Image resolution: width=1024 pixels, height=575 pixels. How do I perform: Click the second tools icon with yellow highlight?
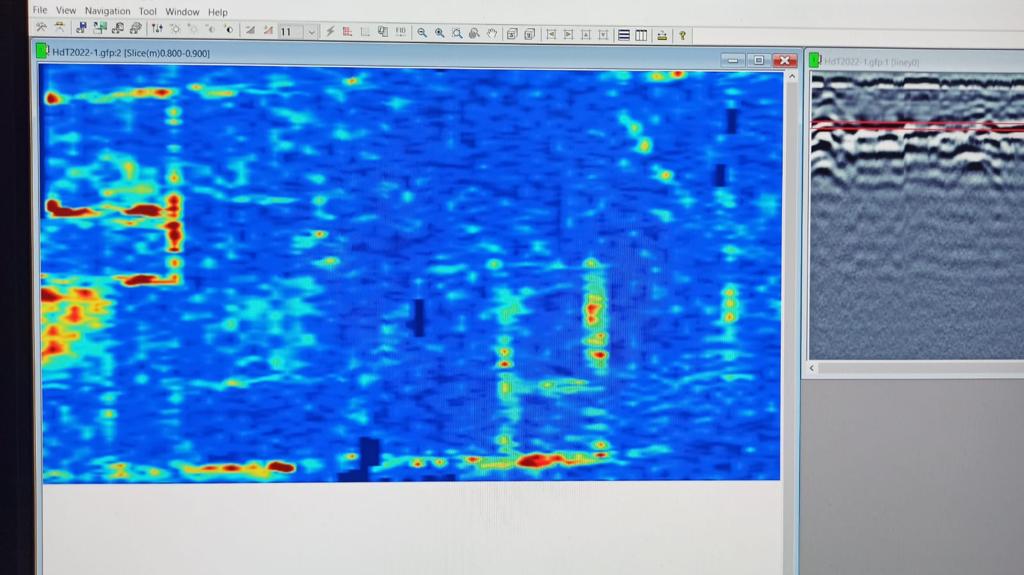tap(59, 27)
